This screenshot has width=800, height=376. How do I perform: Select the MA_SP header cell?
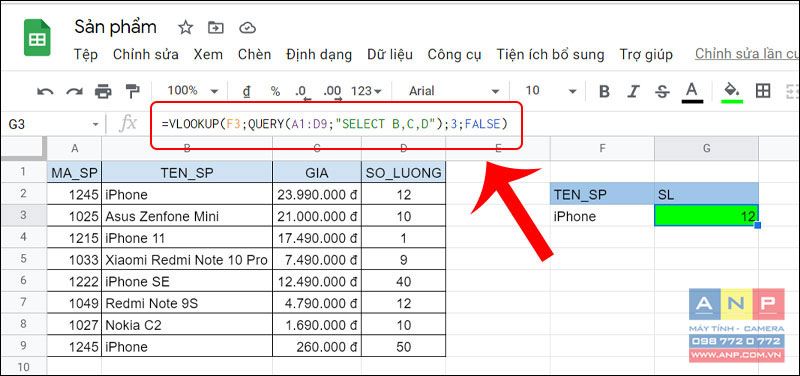point(74,173)
